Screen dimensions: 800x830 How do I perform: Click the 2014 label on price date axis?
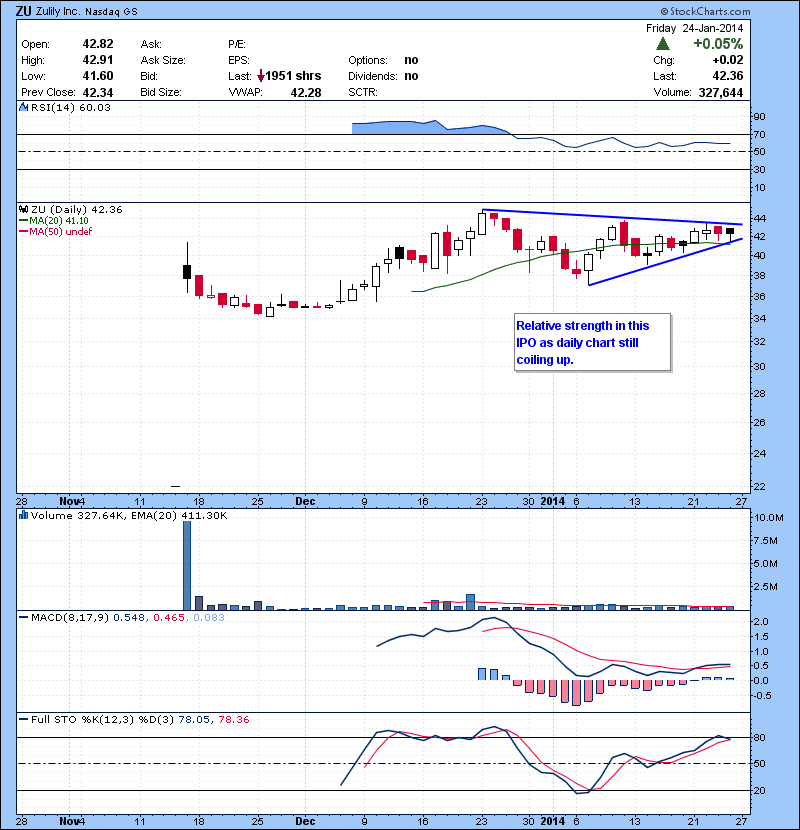tap(553, 501)
